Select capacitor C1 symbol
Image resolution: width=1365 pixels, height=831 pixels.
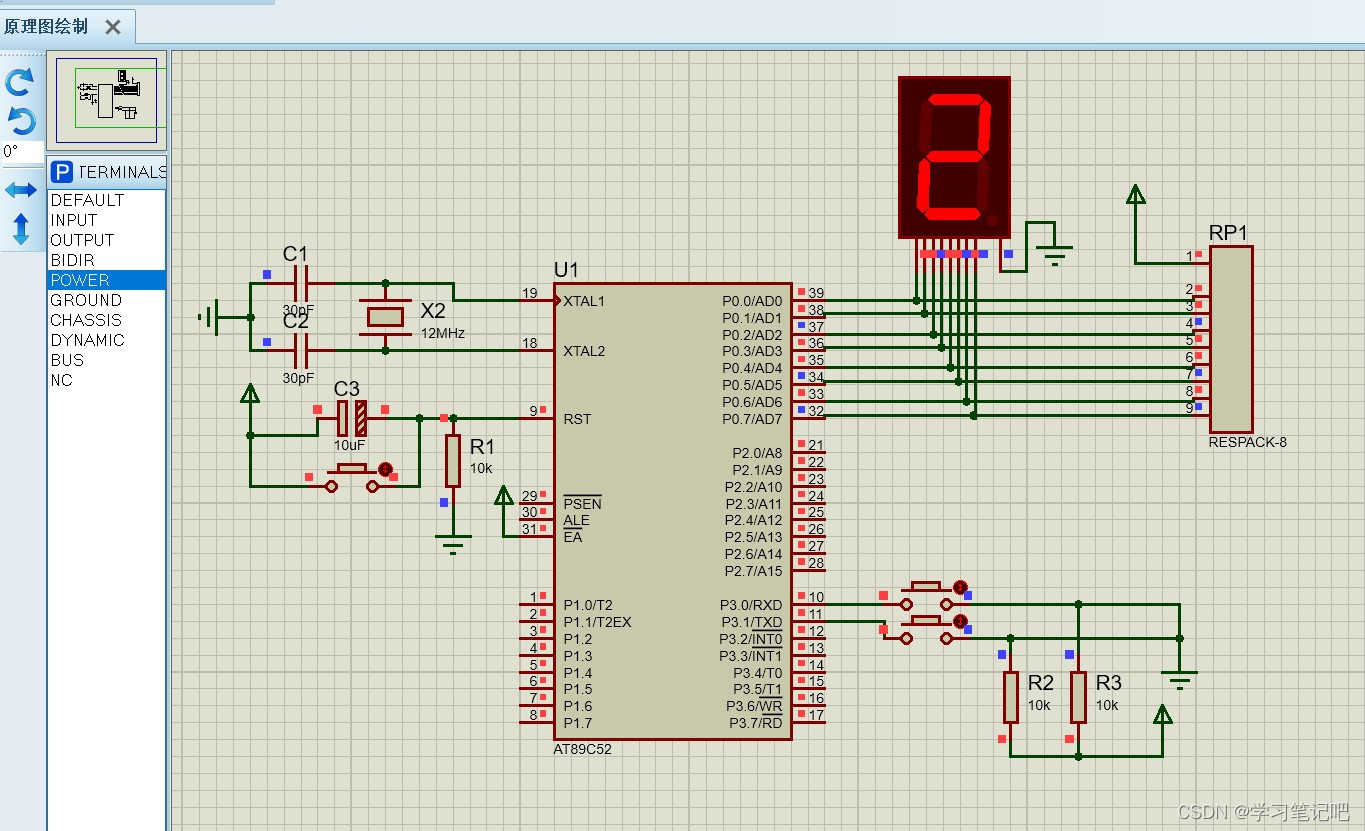(x=300, y=283)
